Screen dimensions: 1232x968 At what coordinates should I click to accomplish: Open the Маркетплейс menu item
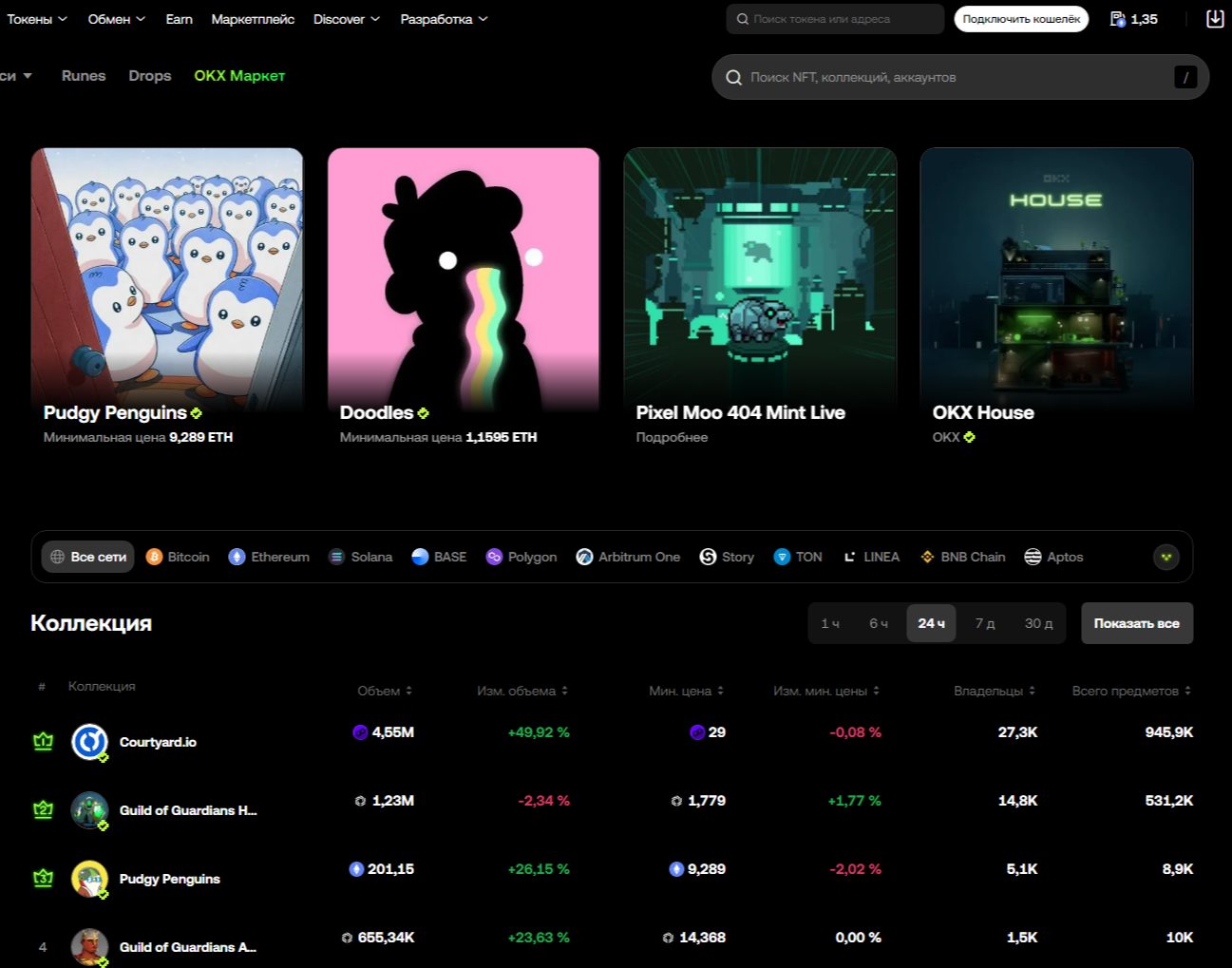[253, 19]
